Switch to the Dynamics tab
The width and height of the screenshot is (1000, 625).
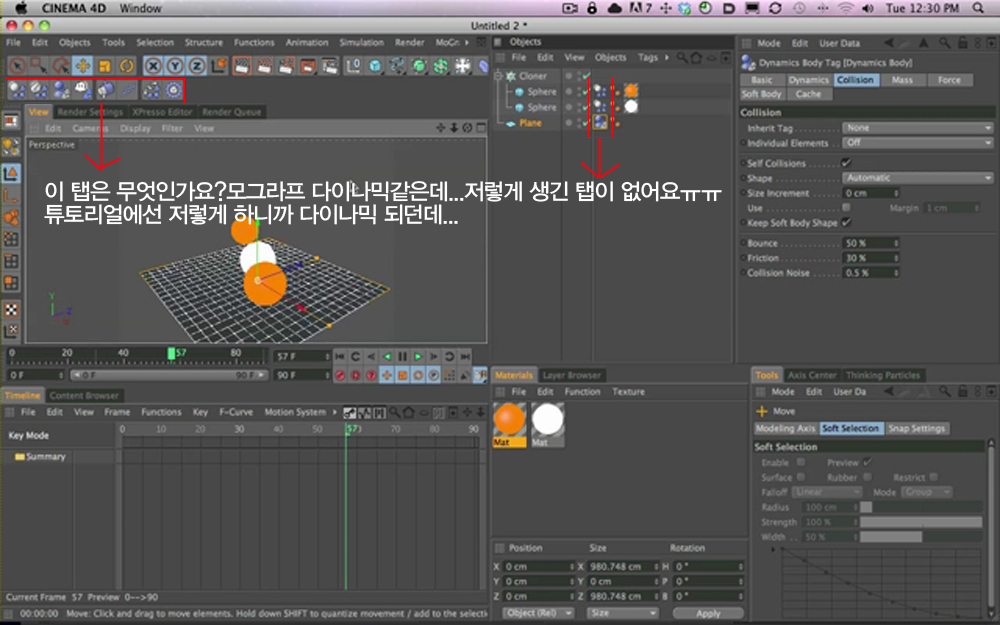(809, 80)
